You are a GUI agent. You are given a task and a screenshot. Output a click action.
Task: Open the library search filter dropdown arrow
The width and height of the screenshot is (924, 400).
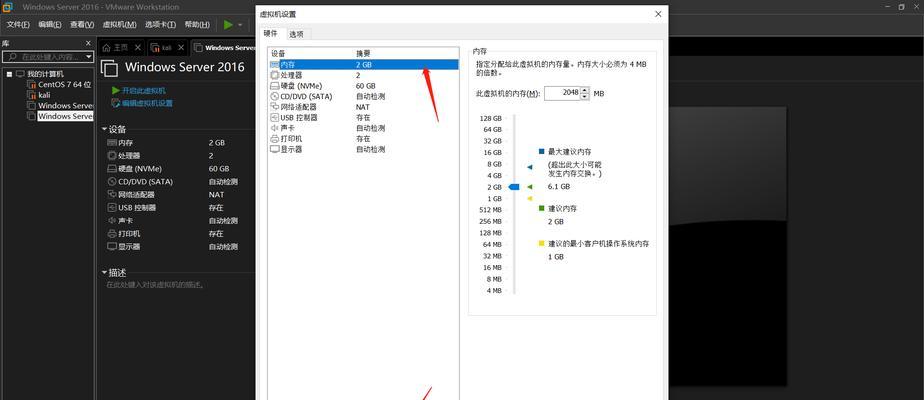[x=88, y=57]
